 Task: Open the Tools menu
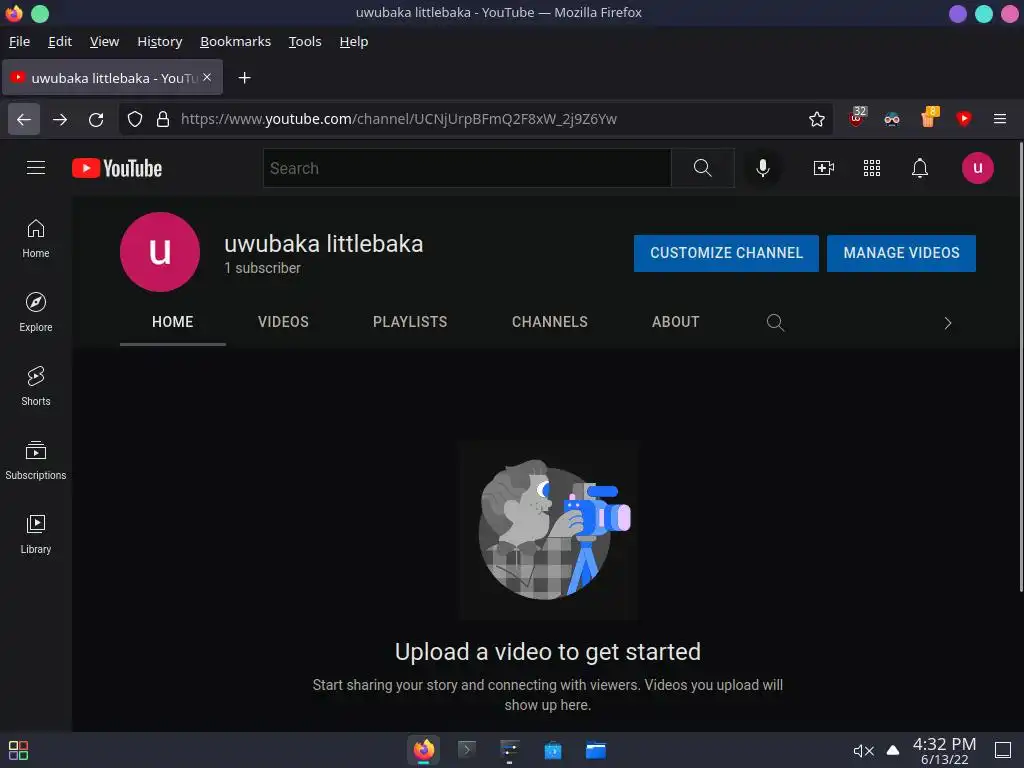pos(305,42)
